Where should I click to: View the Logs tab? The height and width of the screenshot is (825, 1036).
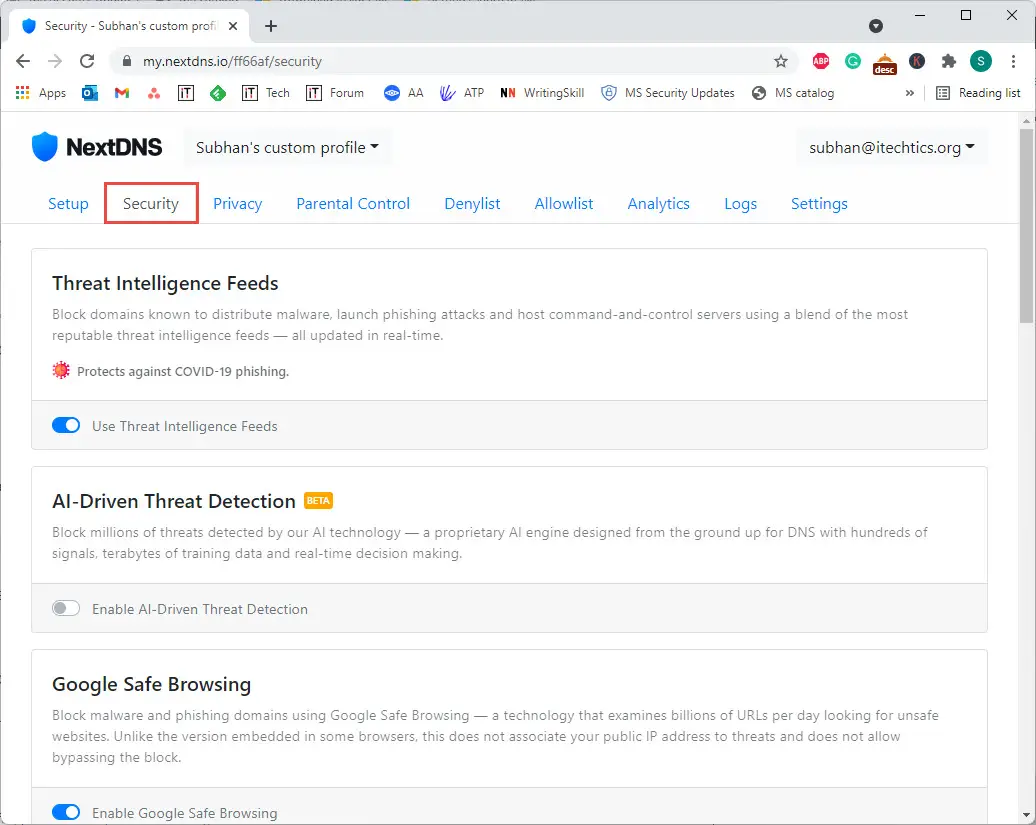(741, 203)
